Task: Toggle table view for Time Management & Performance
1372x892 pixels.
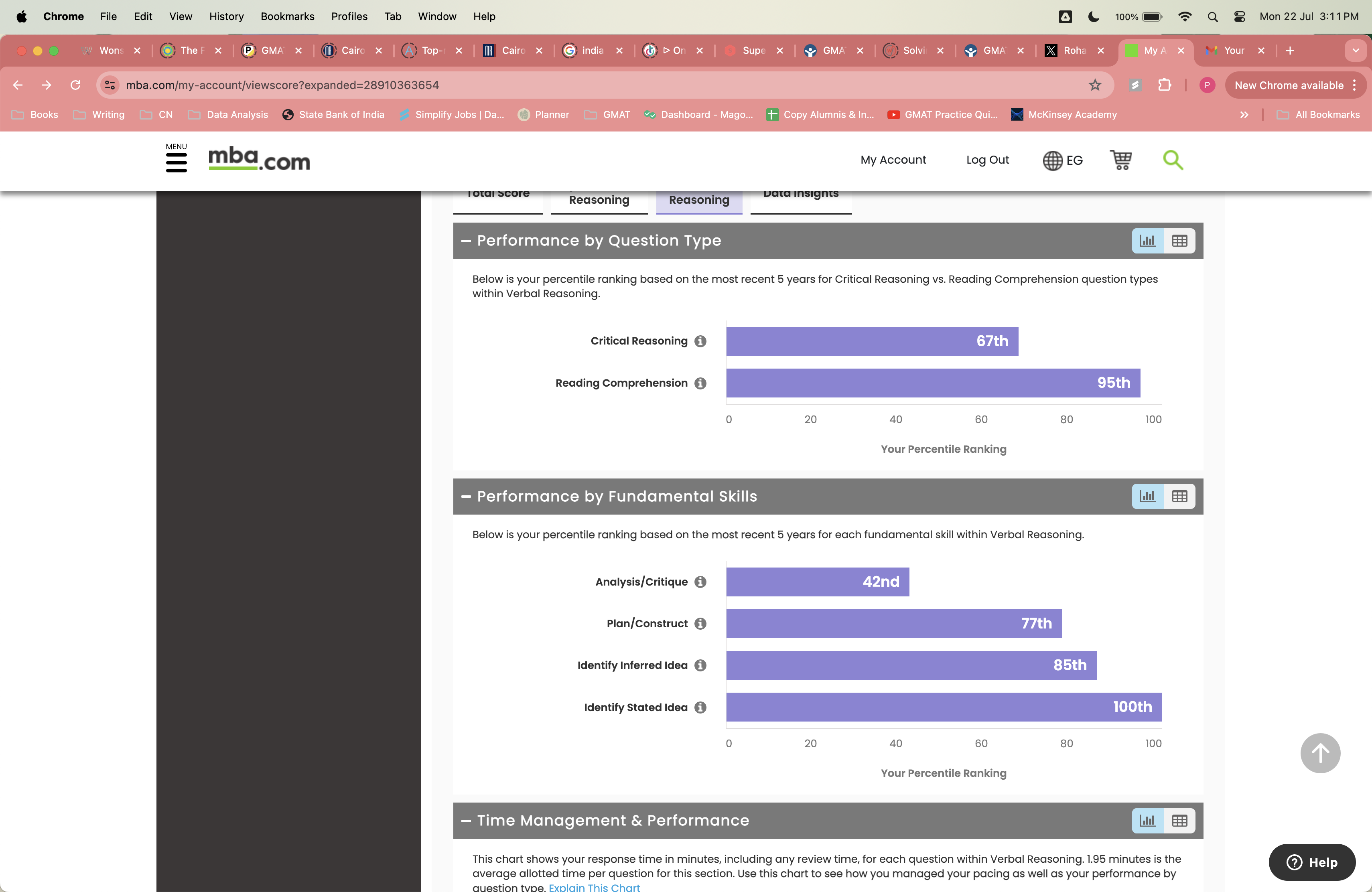Action: 1179,821
